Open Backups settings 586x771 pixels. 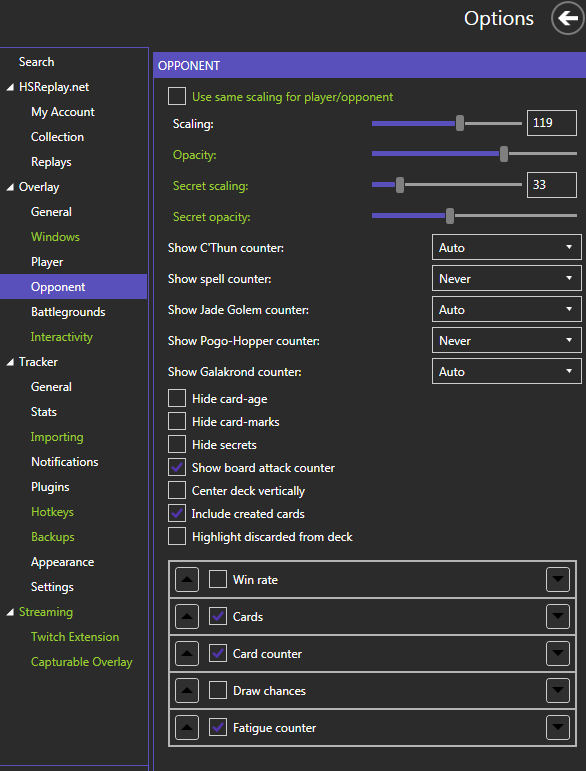pos(53,537)
